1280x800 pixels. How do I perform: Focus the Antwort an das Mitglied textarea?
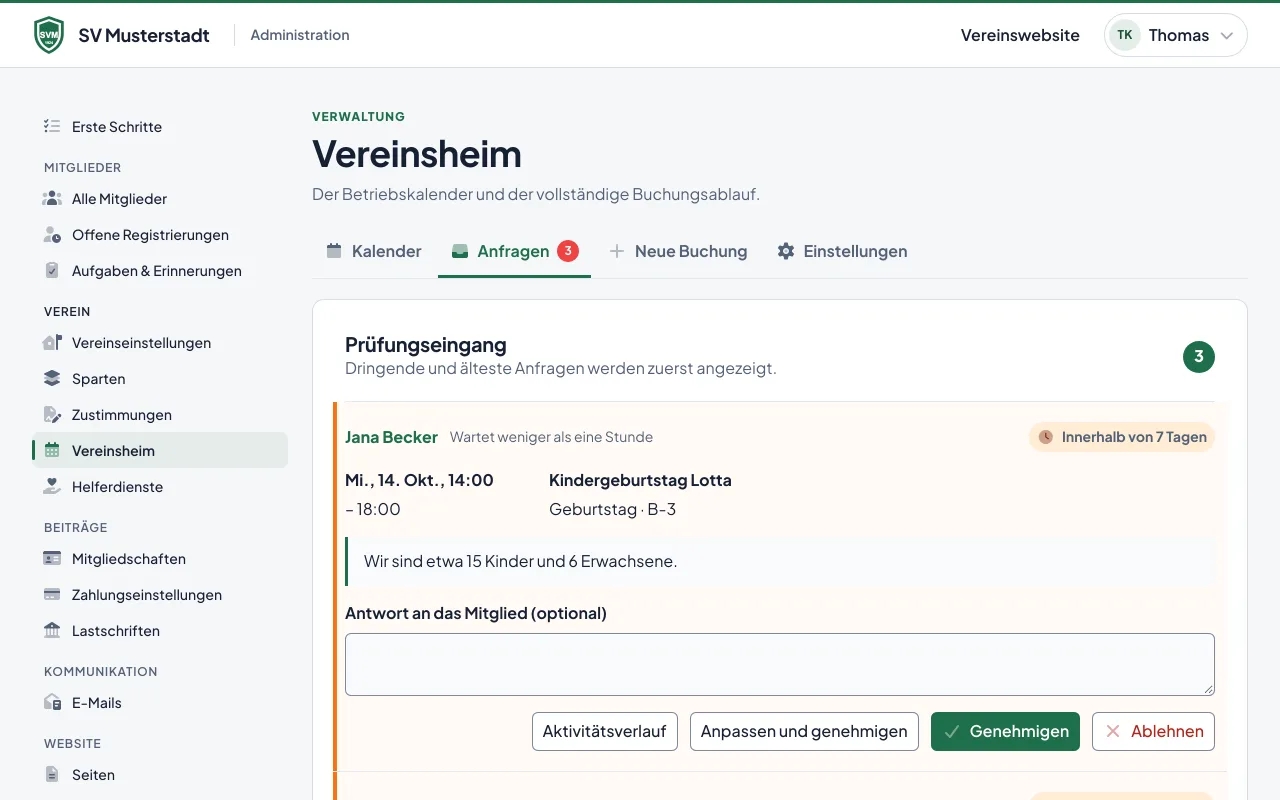click(780, 664)
